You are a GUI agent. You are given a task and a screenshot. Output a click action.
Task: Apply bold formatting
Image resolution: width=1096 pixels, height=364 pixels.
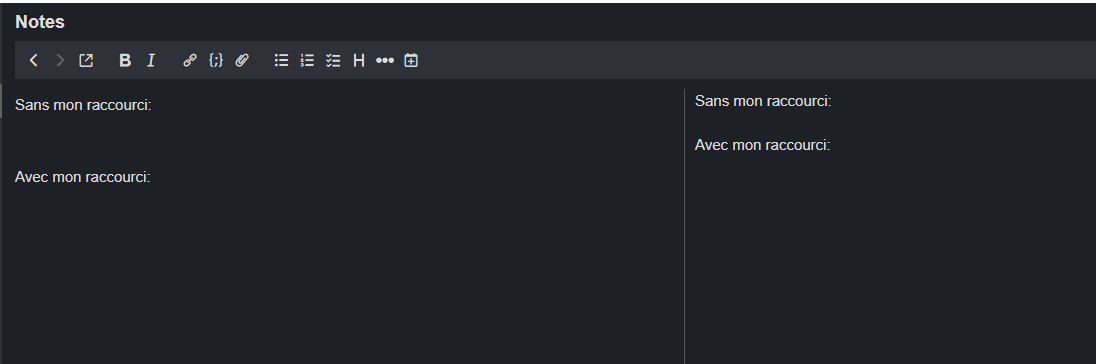click(x=125, y=61)
